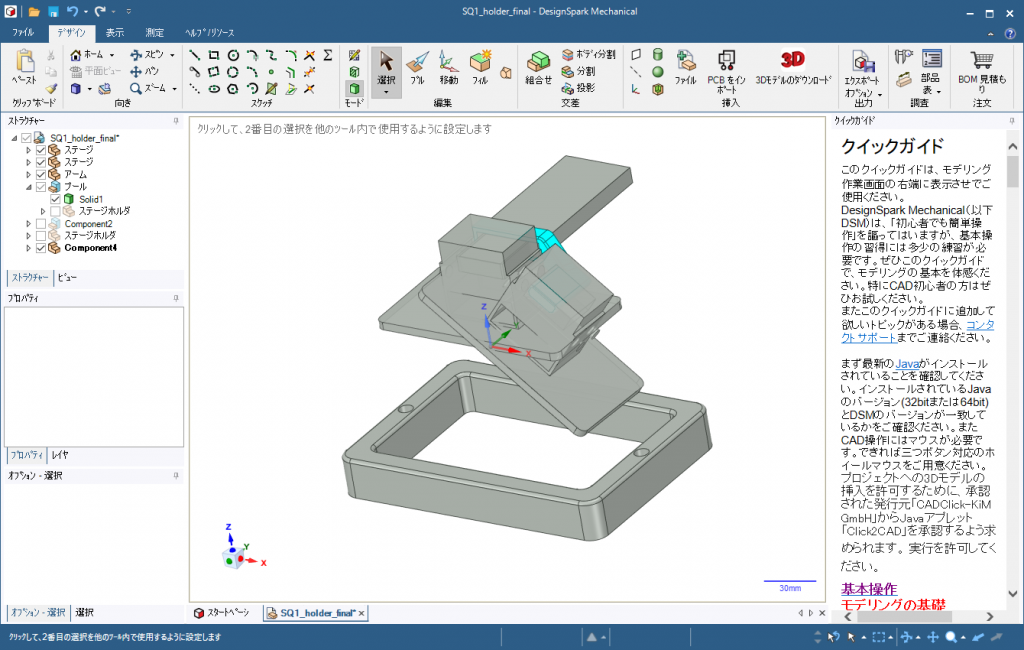
Task: Open the 選択 tool dropdown arrow
Action: click(386, 92)
